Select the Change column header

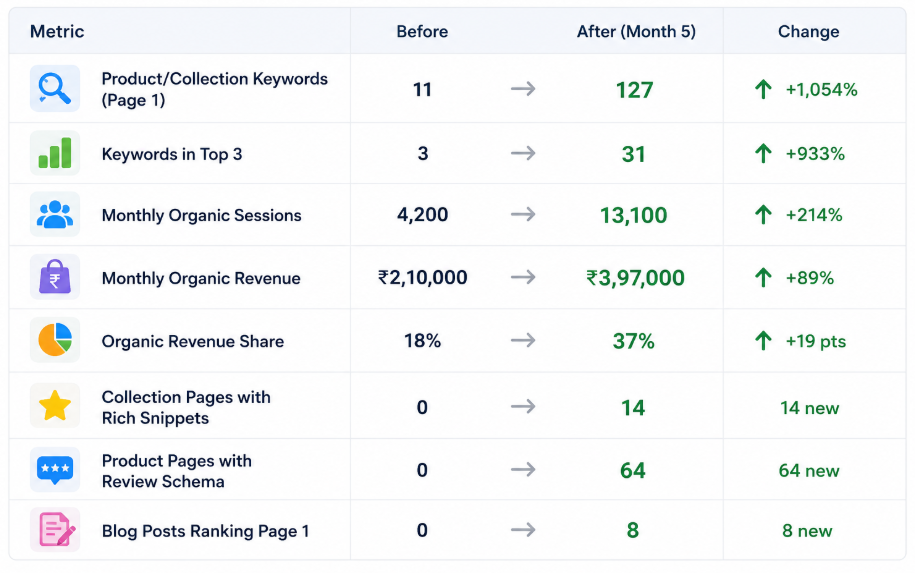(809, 32)
